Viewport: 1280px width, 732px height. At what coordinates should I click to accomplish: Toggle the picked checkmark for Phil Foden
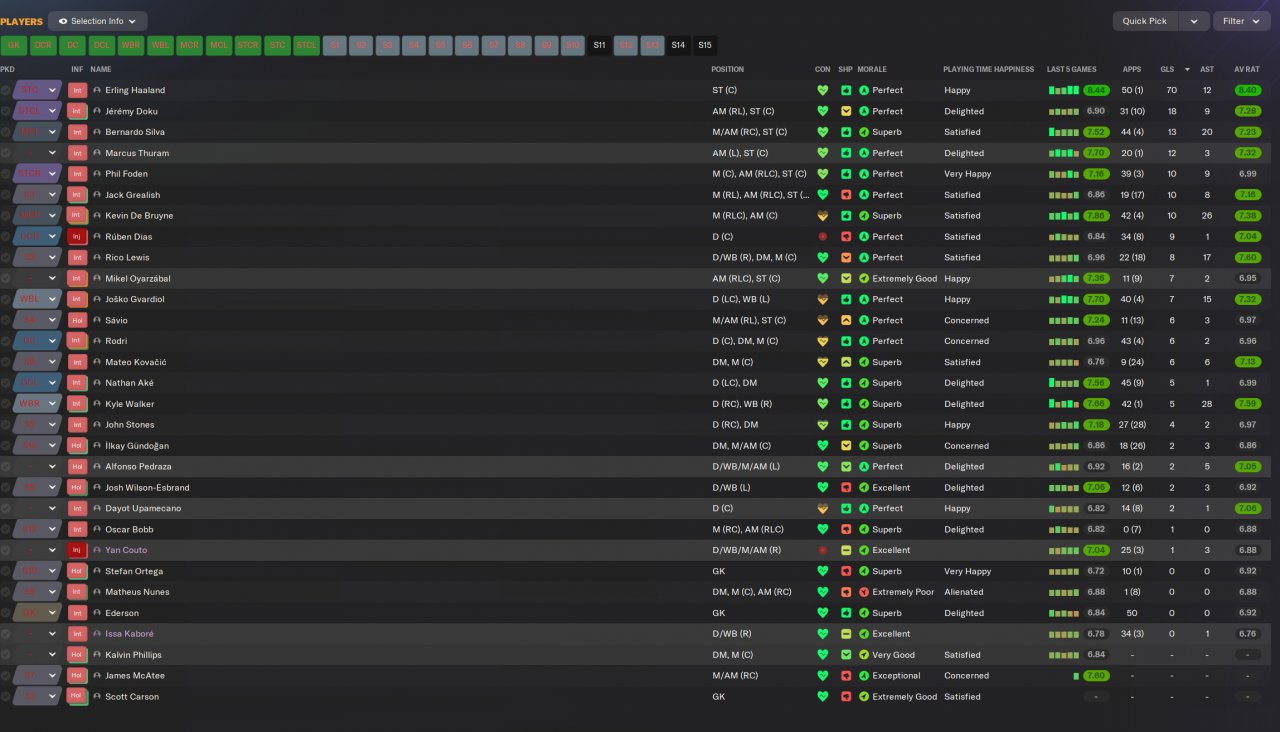pos(6,174)
